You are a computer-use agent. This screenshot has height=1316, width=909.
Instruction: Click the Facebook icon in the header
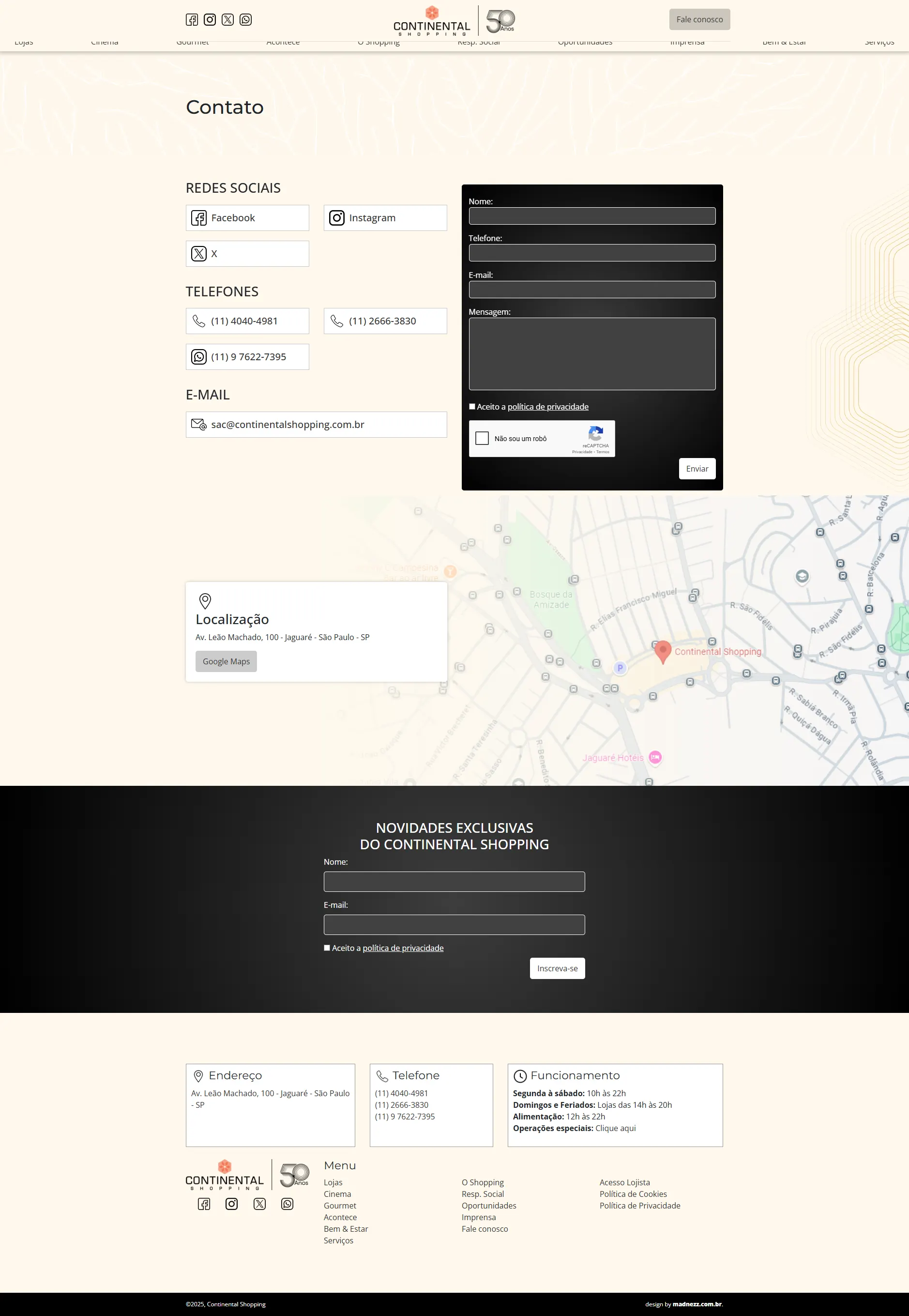[192, 20]
